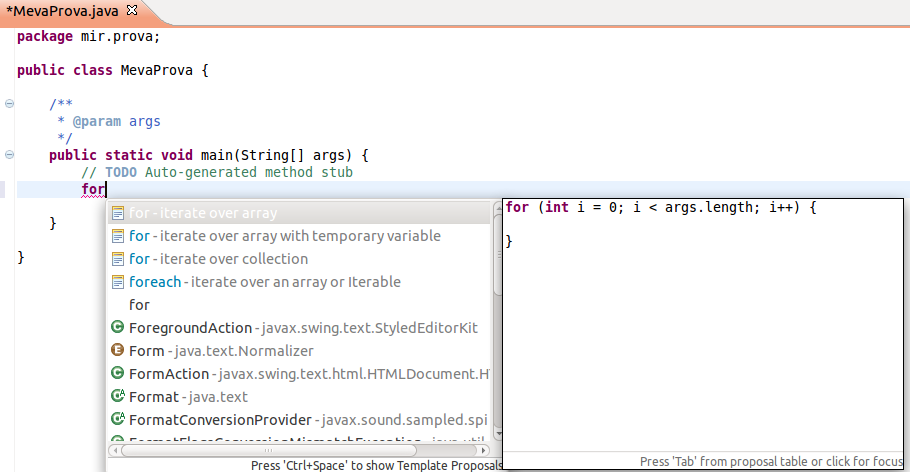
Task: Click the FormAction class icon
Action: click(117, 374)
